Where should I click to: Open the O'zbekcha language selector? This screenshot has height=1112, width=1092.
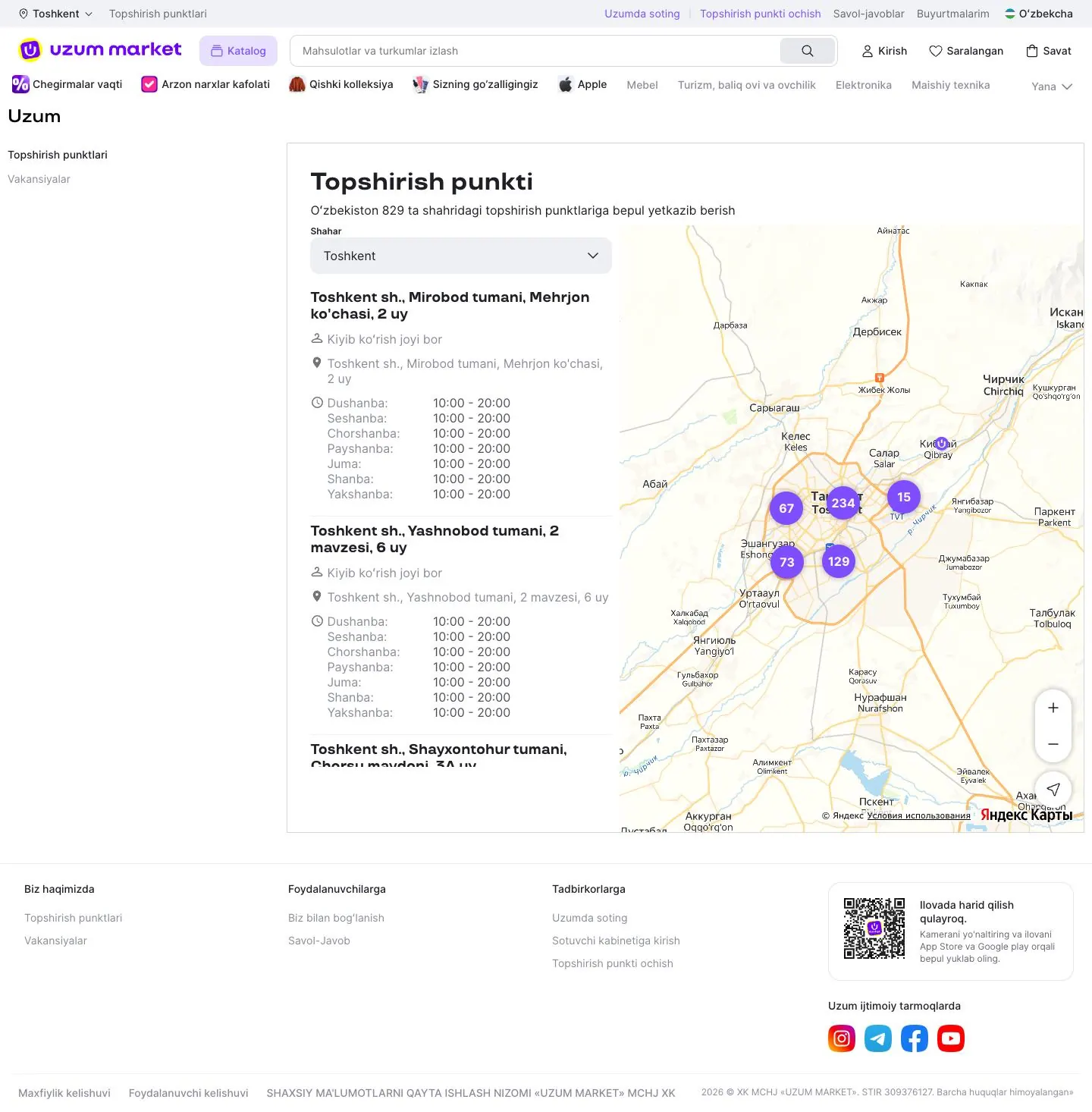[x=1039, y=14]
